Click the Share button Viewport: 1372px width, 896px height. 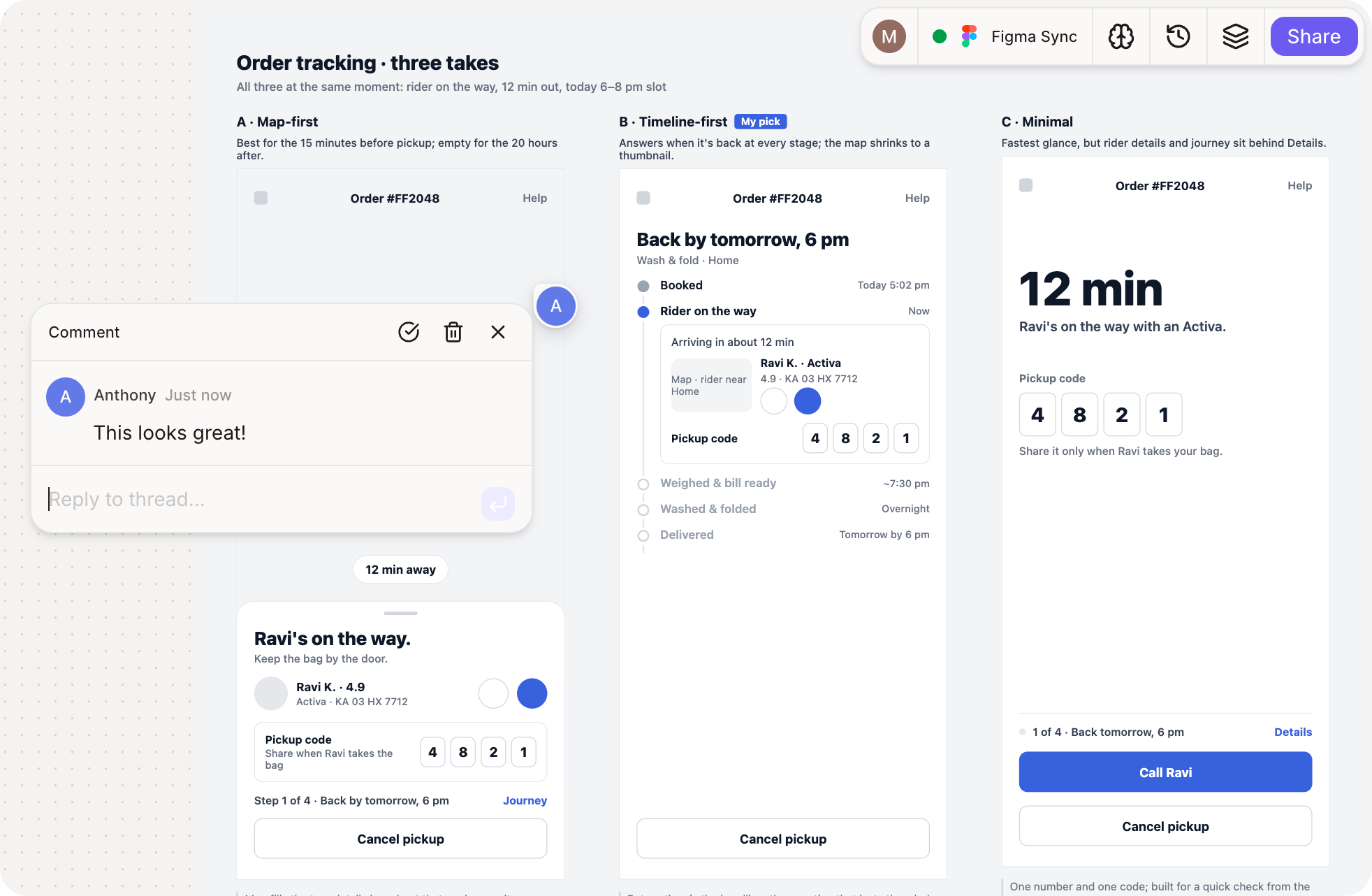tap(1313, 36)
